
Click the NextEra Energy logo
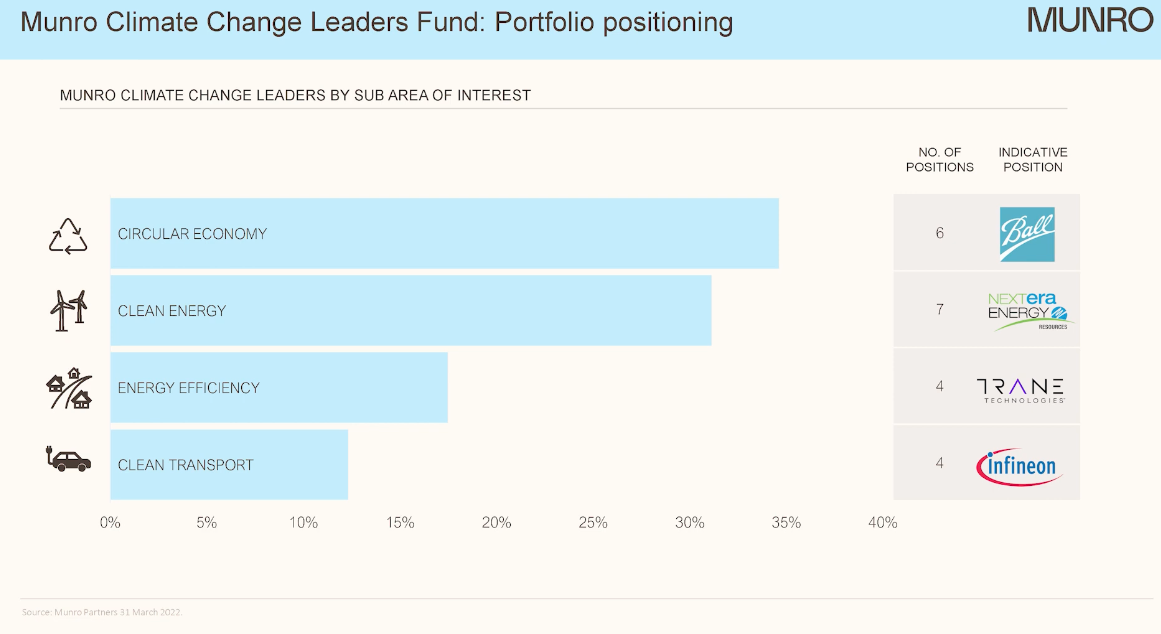1027,311
